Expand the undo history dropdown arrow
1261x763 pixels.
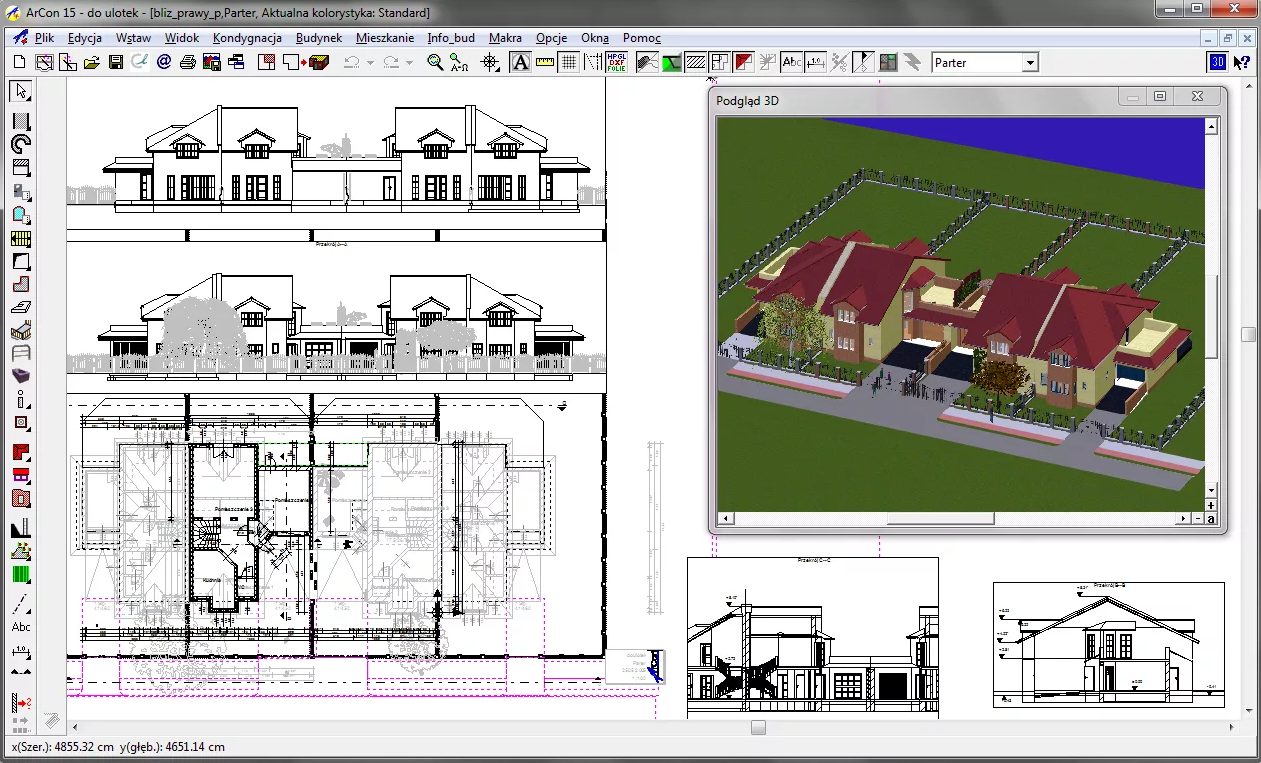point(370,62)
